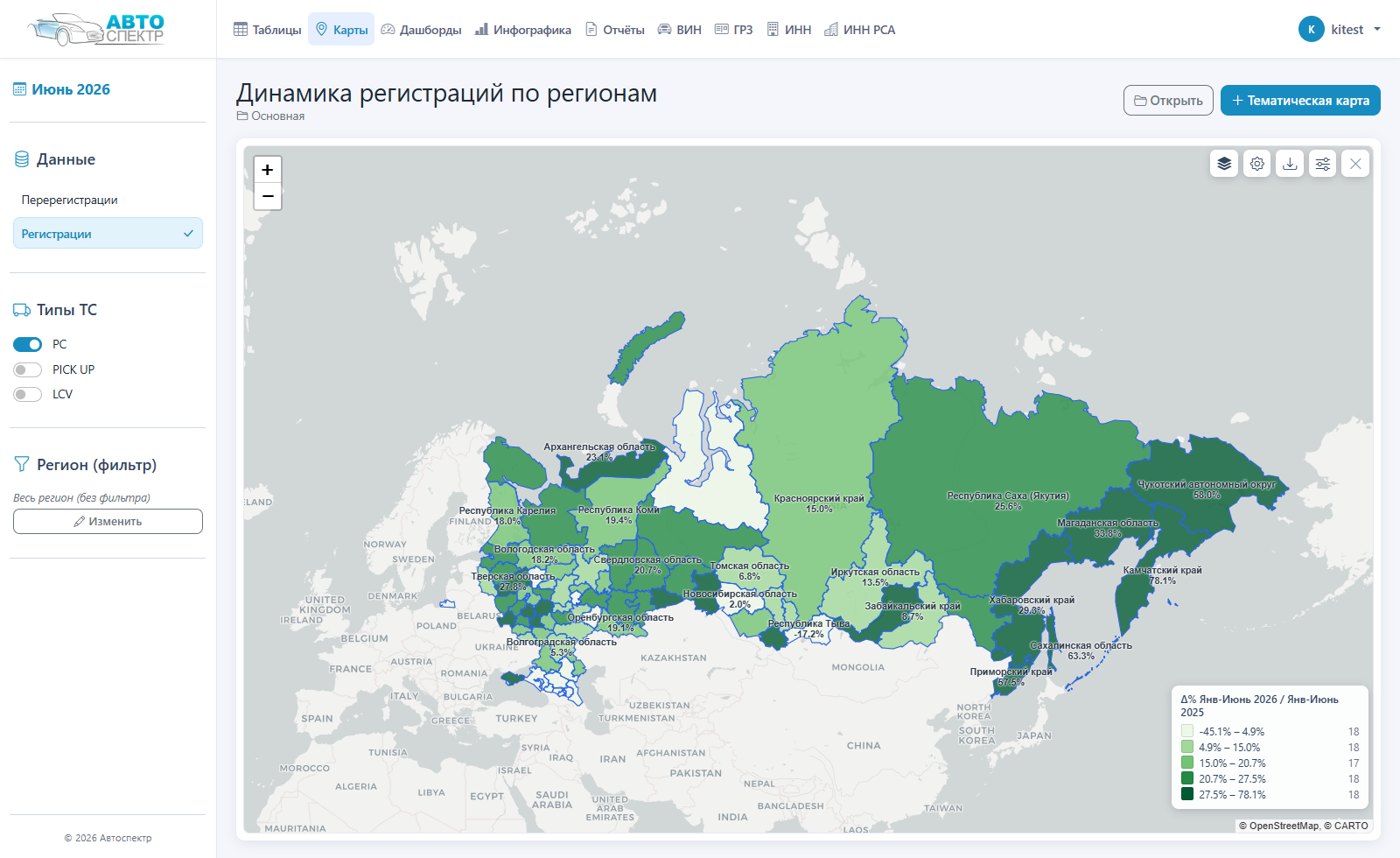The width and height of the screenshot is (1400, 858).
Task: Click the 15.0% – 20.7% legend swatch
Action: tap(1187, 763)
